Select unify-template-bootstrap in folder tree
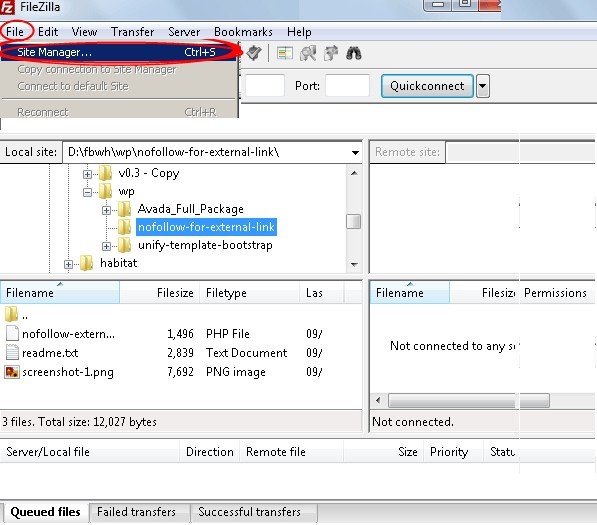Viewport: 597px width, 525px height. [x=205, y=245]
